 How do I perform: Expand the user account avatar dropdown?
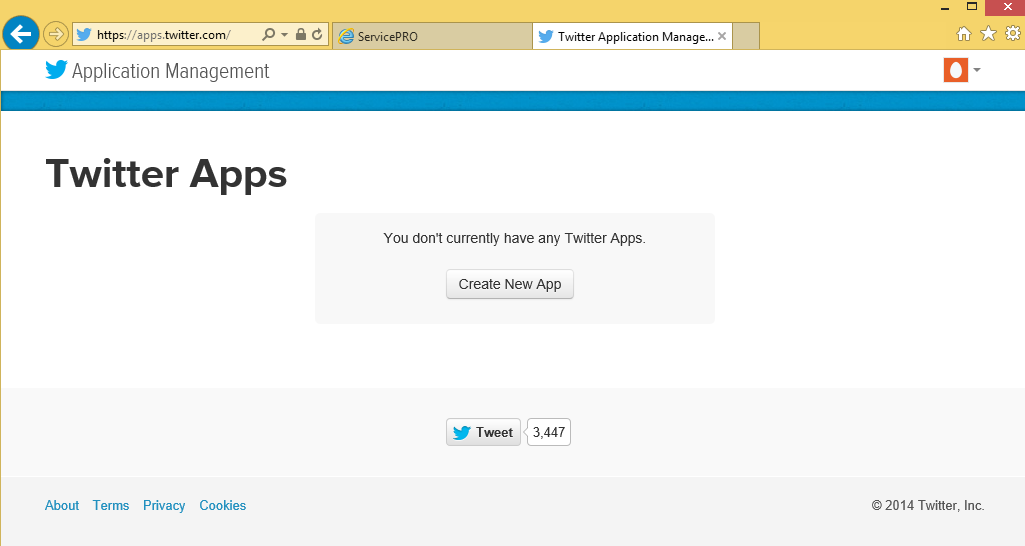click(x=962, y=70)
